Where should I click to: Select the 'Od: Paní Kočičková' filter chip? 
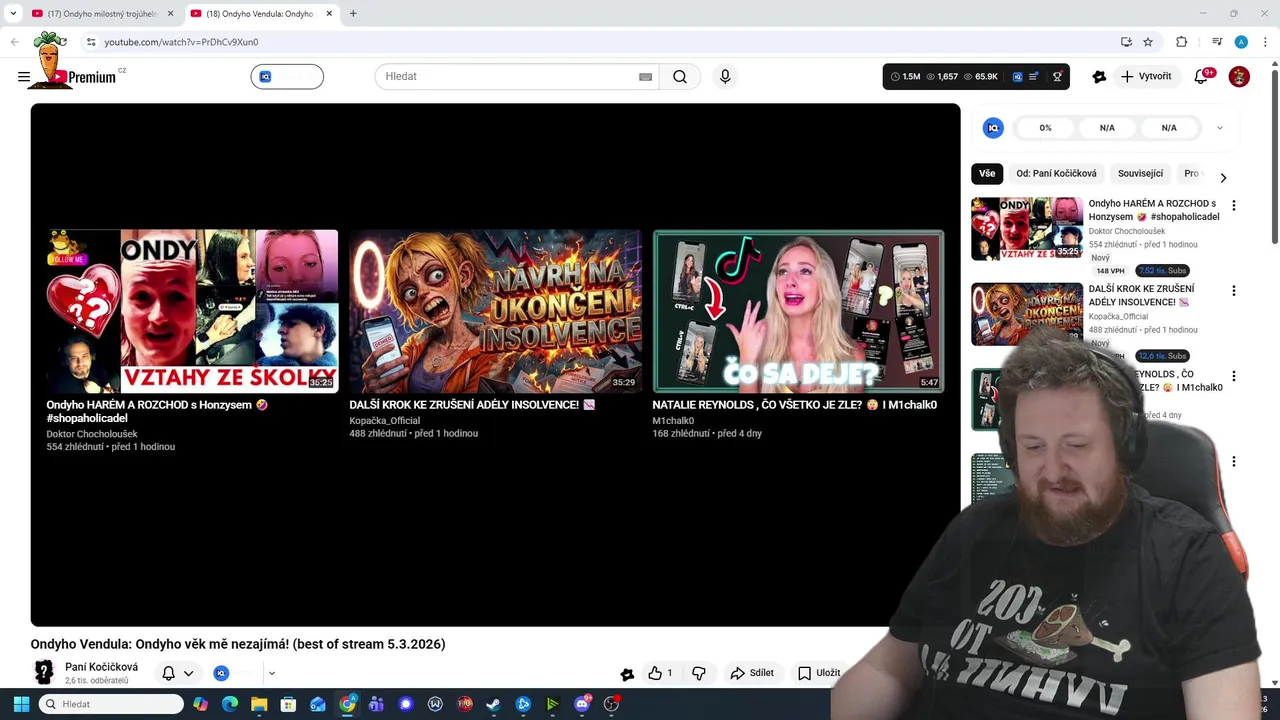[1056, 174]
